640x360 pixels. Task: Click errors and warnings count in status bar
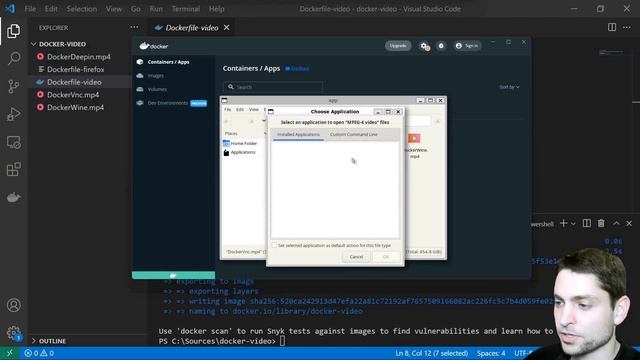[39, 353]
